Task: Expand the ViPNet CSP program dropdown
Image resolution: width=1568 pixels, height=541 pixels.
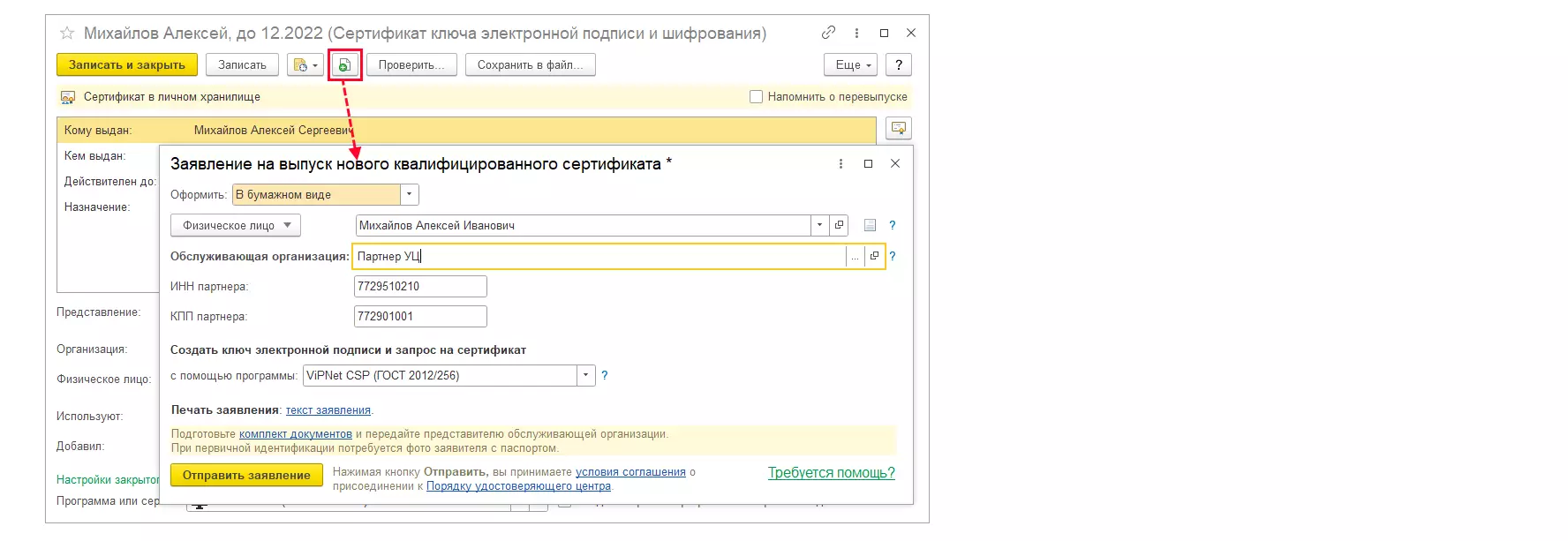Action: click(x=586, y=375)
